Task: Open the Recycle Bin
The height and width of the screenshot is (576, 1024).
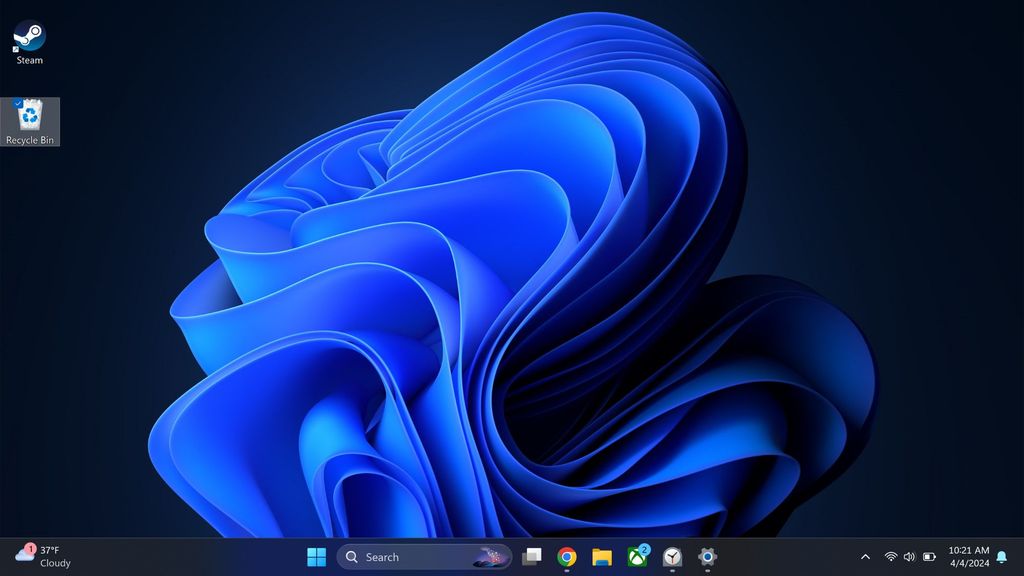Action: 30,113
